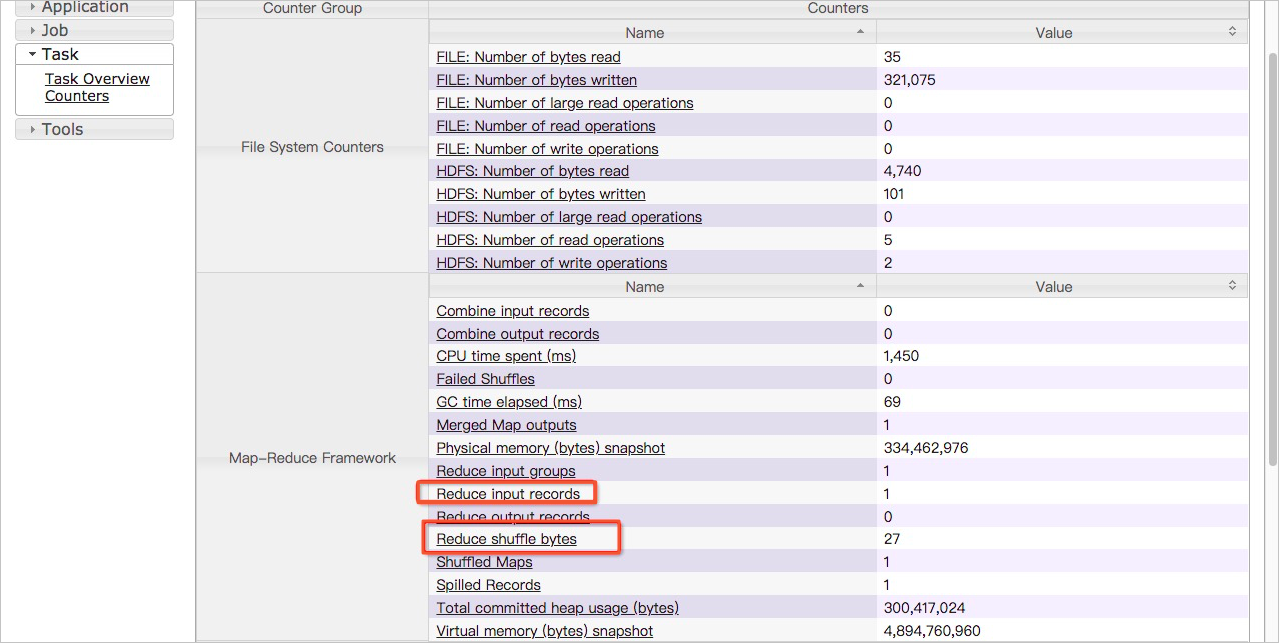Viewport: 1279px width, 643px height.
Task: Open Total committed heap usage (bytes) link
Action: [557, 608]
